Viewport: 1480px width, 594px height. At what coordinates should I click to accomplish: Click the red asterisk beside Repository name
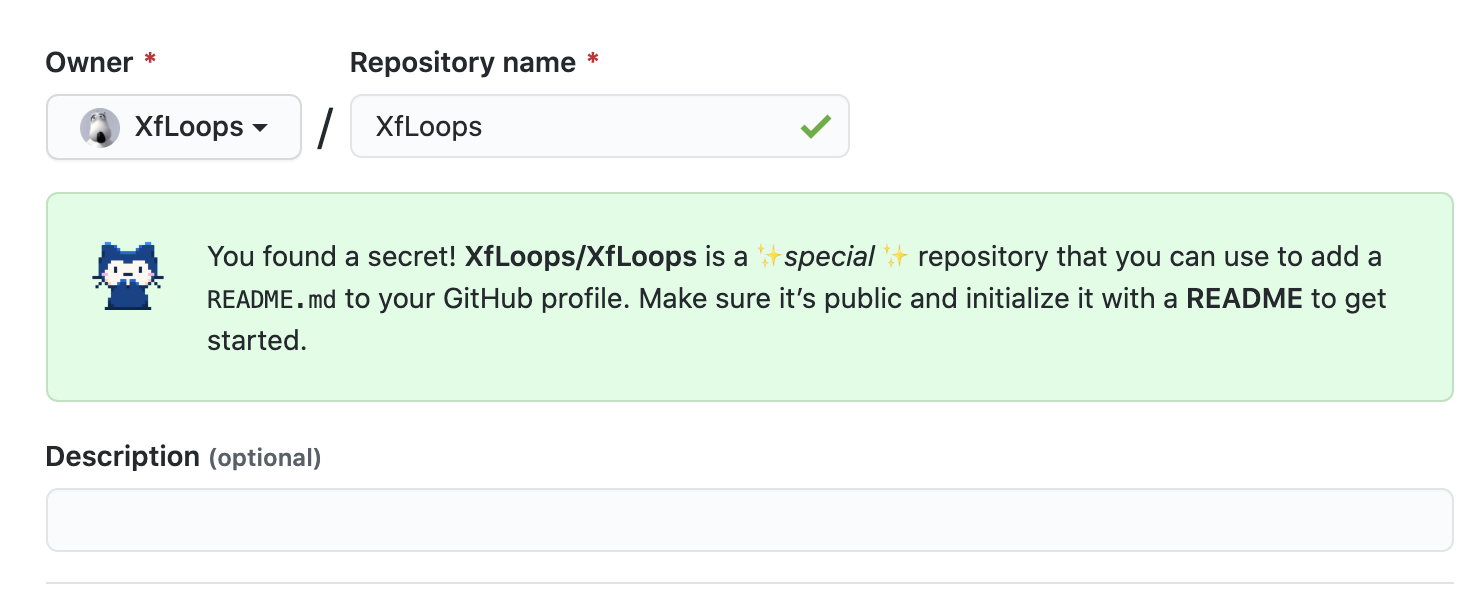pyautogui.click(x=593, y=62)
